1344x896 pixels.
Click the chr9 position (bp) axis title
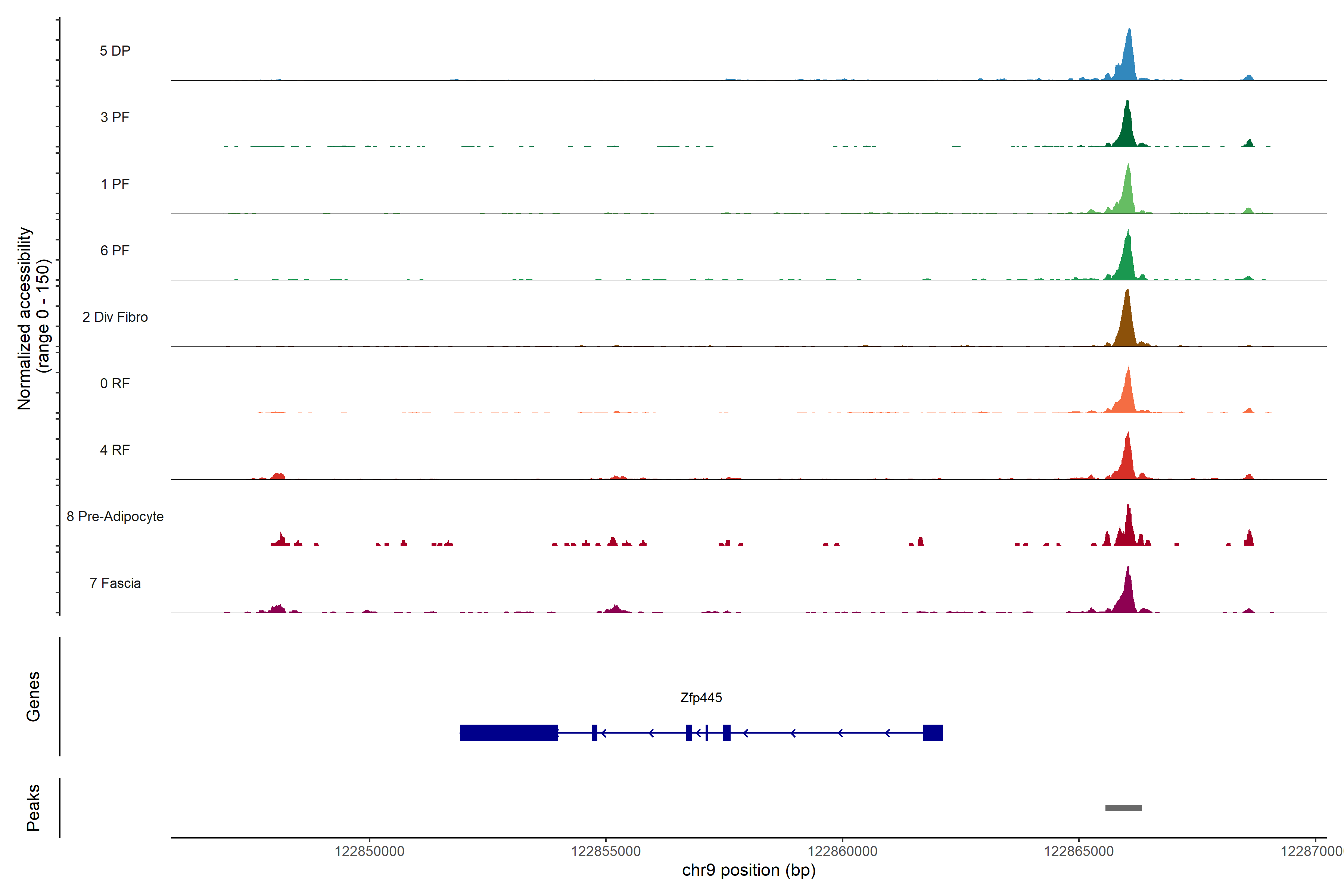pyautogui.click(x=749, y=870)
